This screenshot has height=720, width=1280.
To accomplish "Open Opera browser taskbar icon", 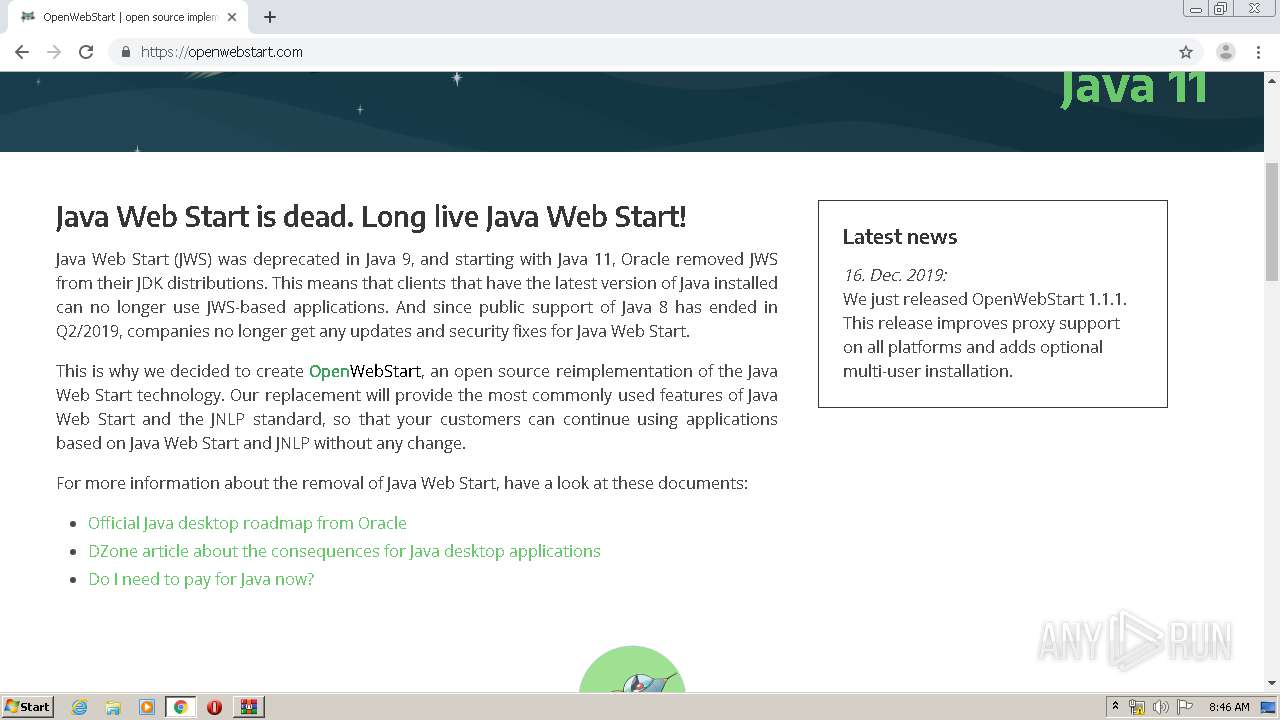I will [x=214, y=707].
